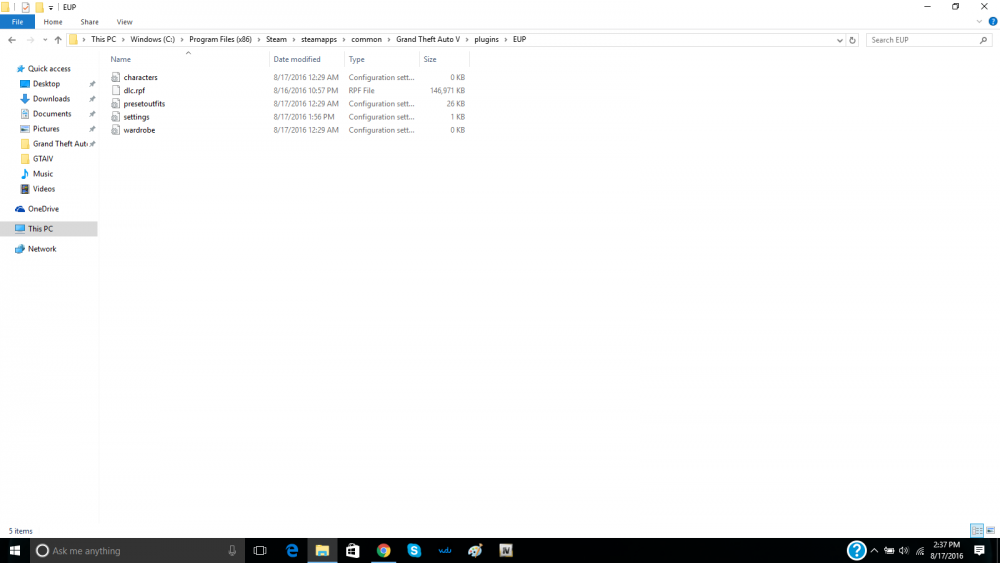Select the wardrobe configuration file
Viewport: 1000px width, 563px height.
tap(139, 130)
